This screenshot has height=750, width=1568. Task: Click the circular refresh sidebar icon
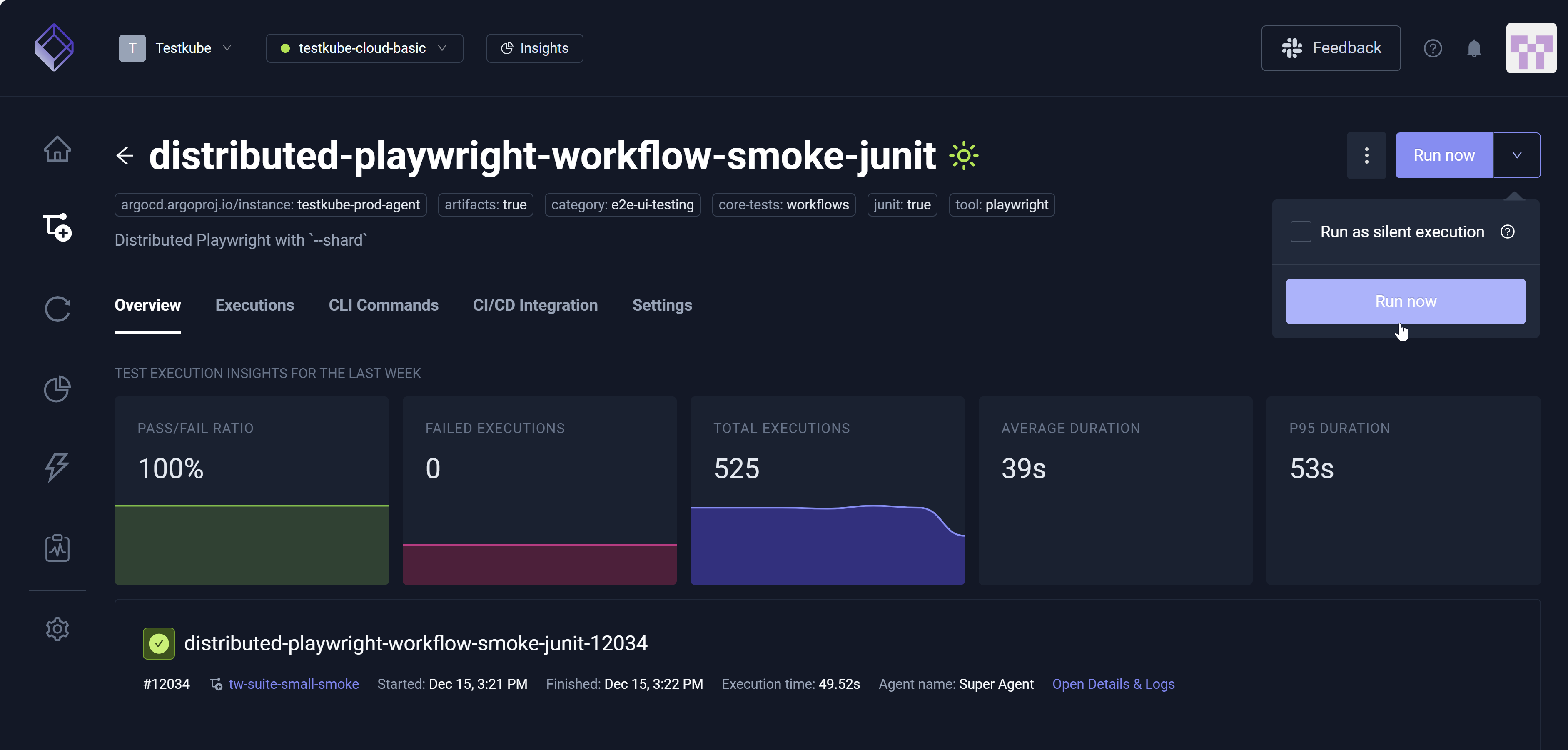pyautogui.click(x=57, y=309)
